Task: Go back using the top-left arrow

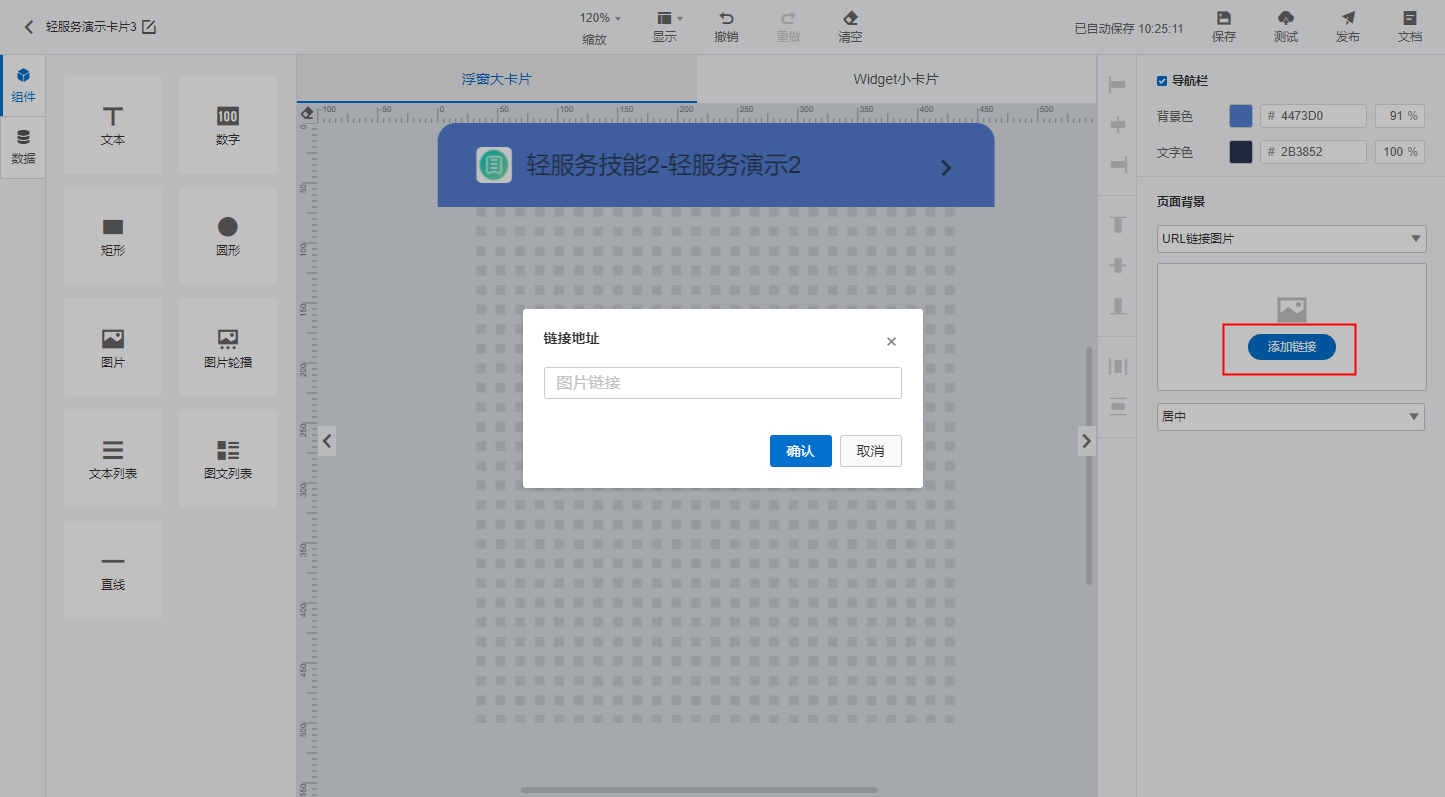Action: click(29, 27)
